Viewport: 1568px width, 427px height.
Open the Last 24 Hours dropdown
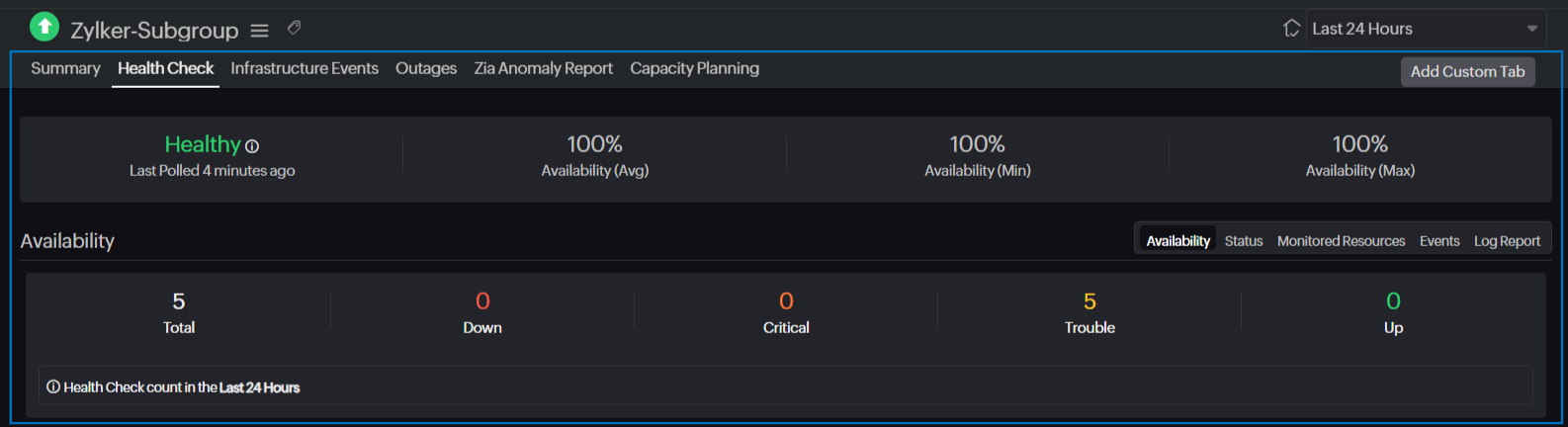1414,29
